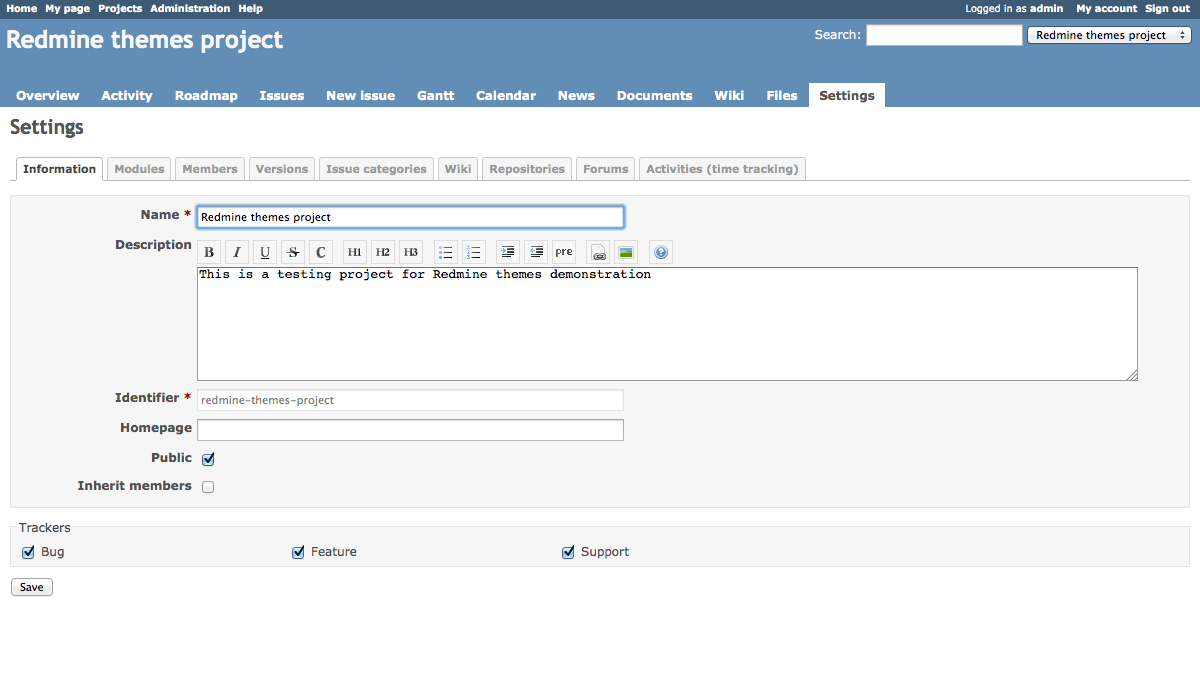Switch to the Modules settings tab

(x=139, y=169)
